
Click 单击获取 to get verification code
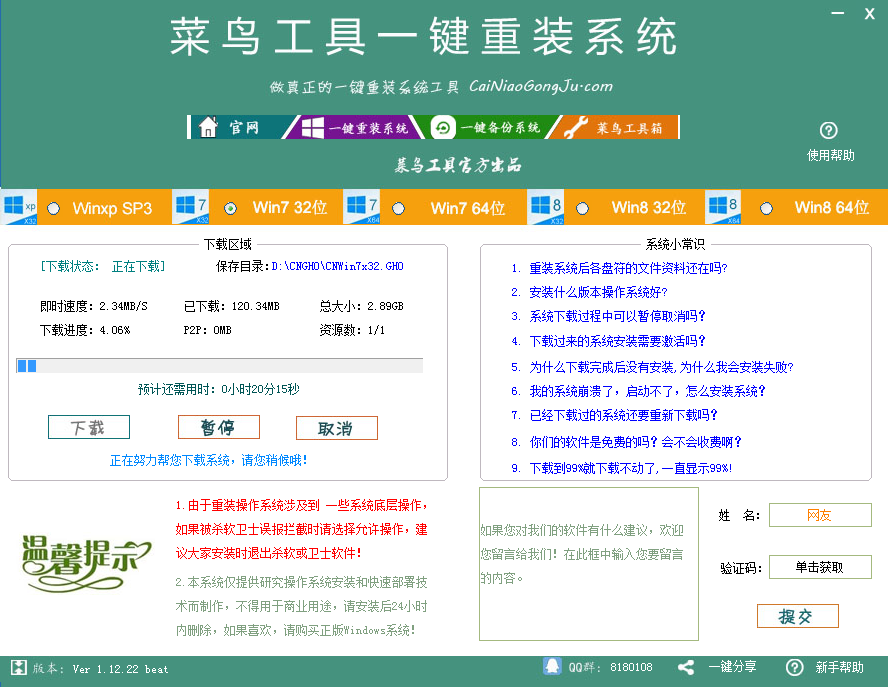820,567
